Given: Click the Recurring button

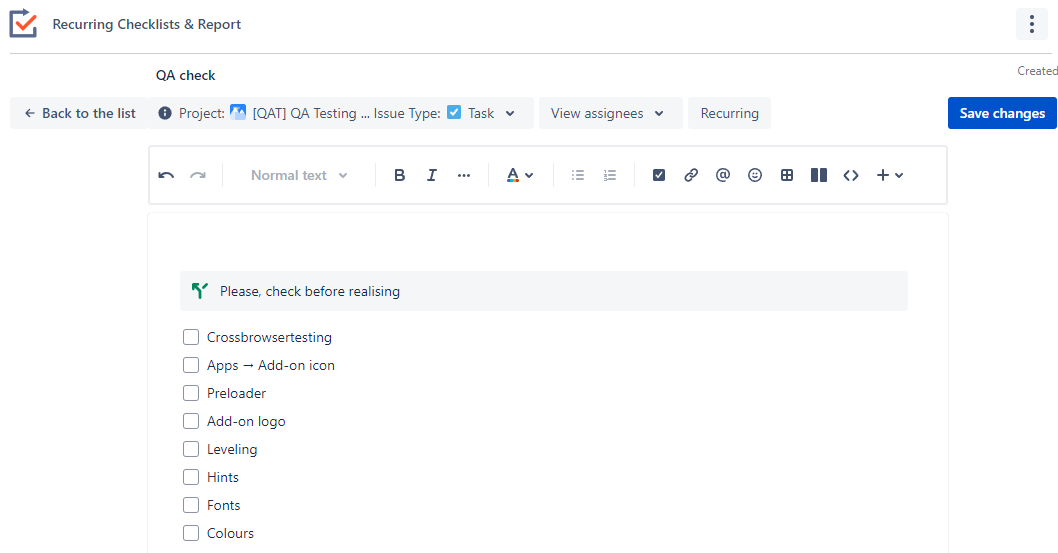Looking at the screenshot, I should pos(729,113).
